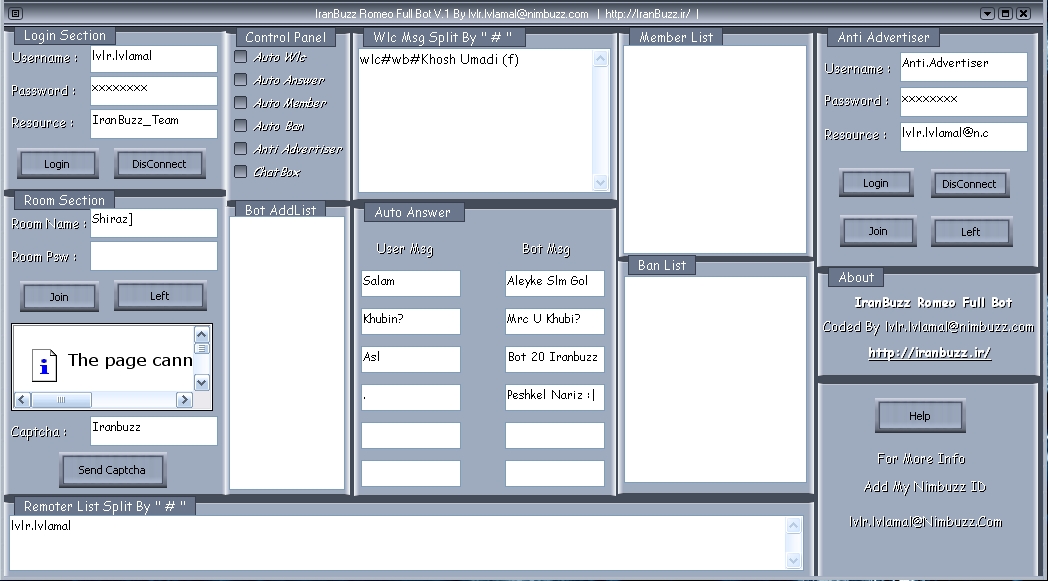Check the Auto Member option
The height and width of the screenshot is (581, 1048).
(x=241, y=103)
